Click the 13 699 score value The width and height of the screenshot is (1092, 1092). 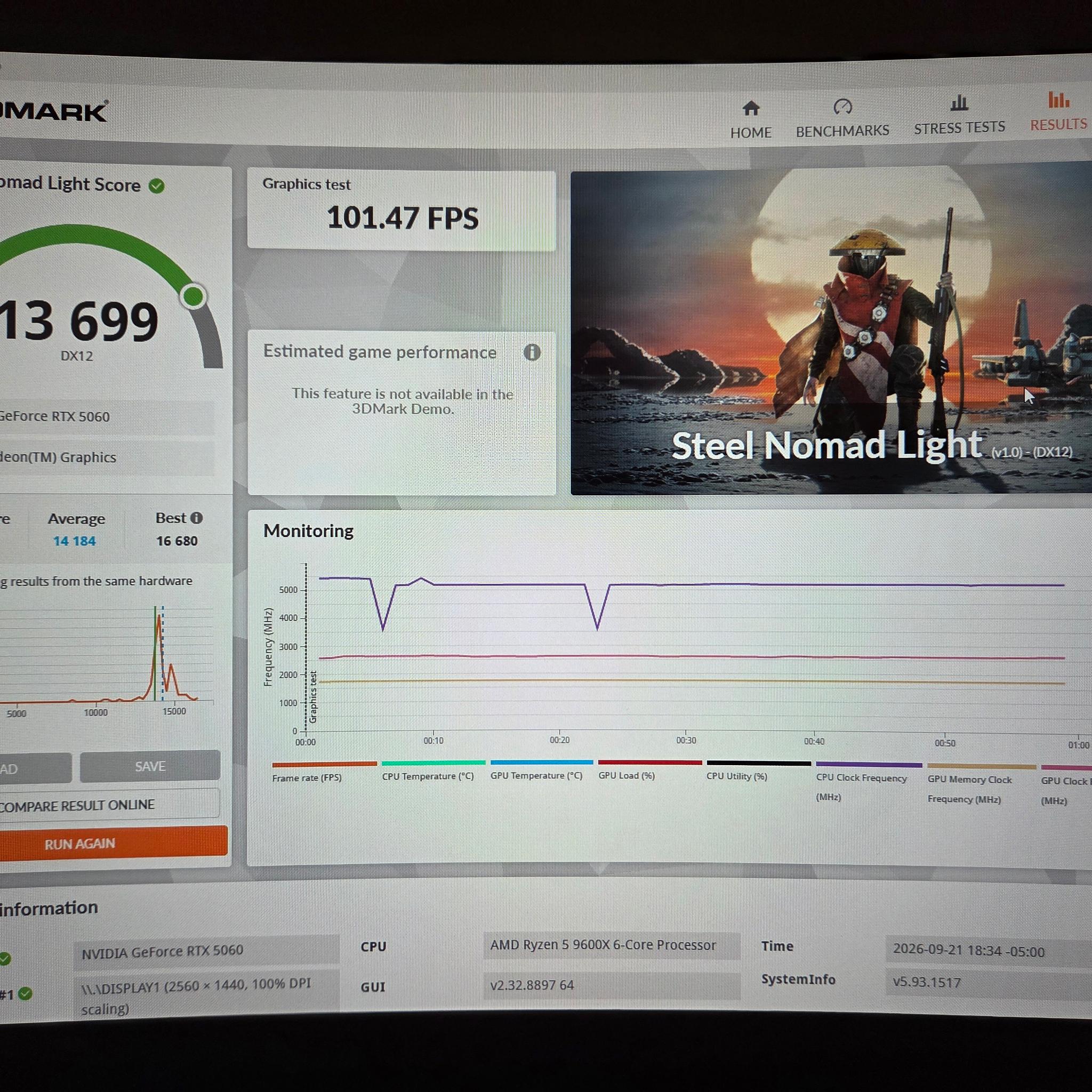tap(79, 320)
